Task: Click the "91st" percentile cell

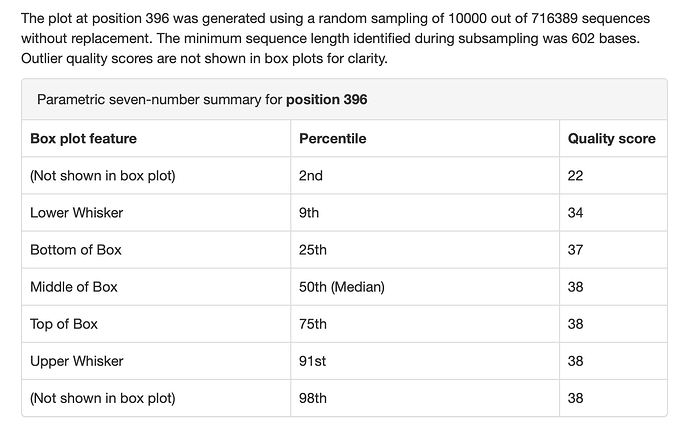Action: pos(312,361)
